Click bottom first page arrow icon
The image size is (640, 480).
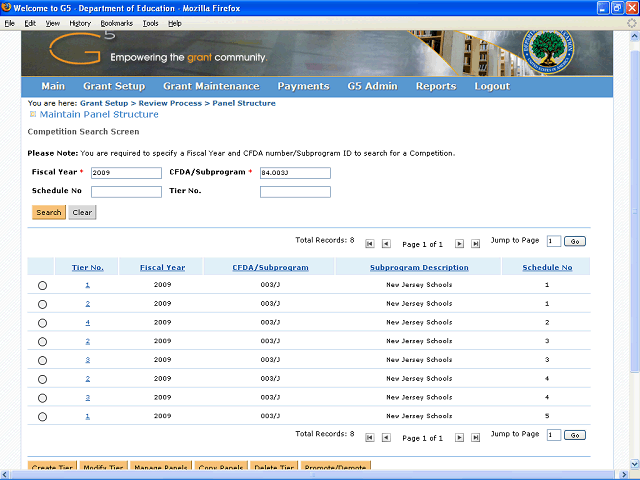370,437
